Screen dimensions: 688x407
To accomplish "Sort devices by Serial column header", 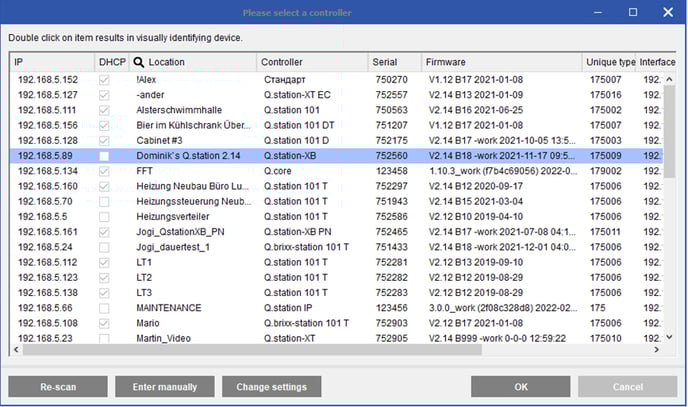I will 392,62.
